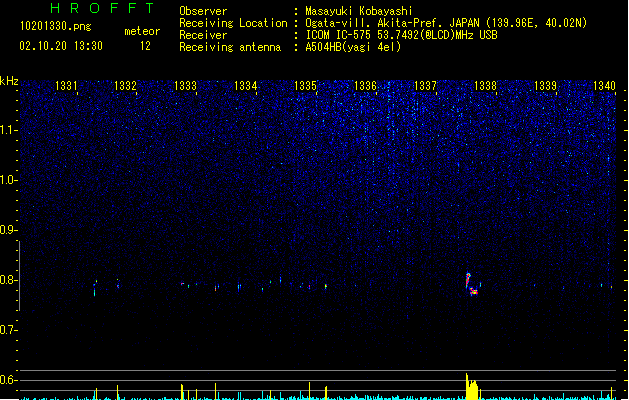Click the 1332 time marker
The width and height of the screenshot is (629, 400).
click(x=126, y=85)
